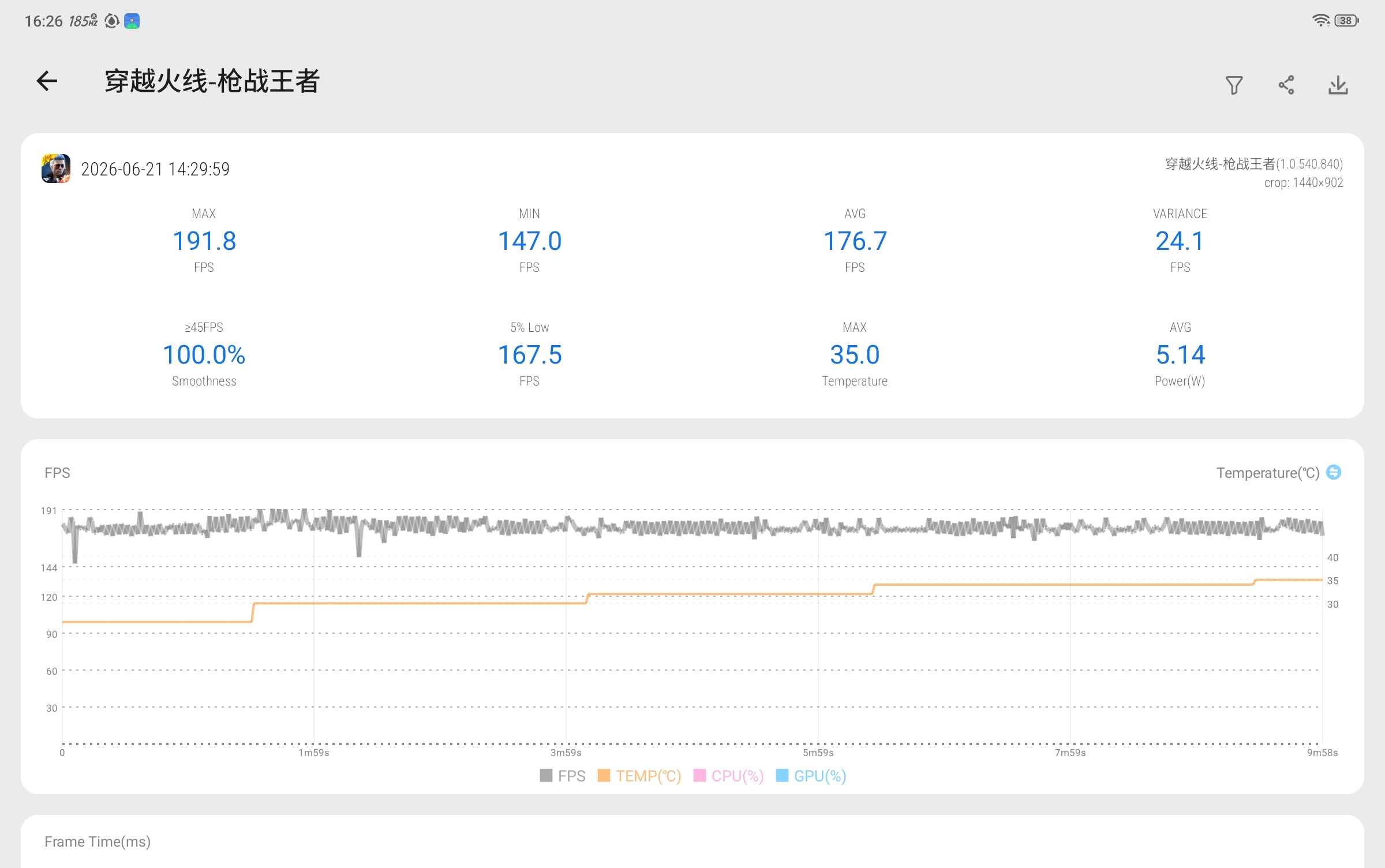
Task: Check the Wi-Fi status icon
Action: (1320, 21)
